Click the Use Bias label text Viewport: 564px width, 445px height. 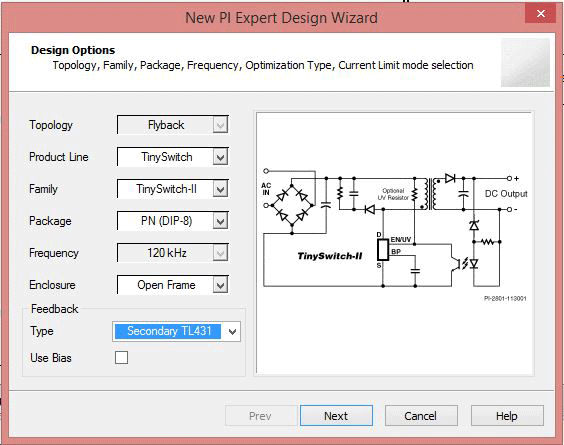pos(51,358)
